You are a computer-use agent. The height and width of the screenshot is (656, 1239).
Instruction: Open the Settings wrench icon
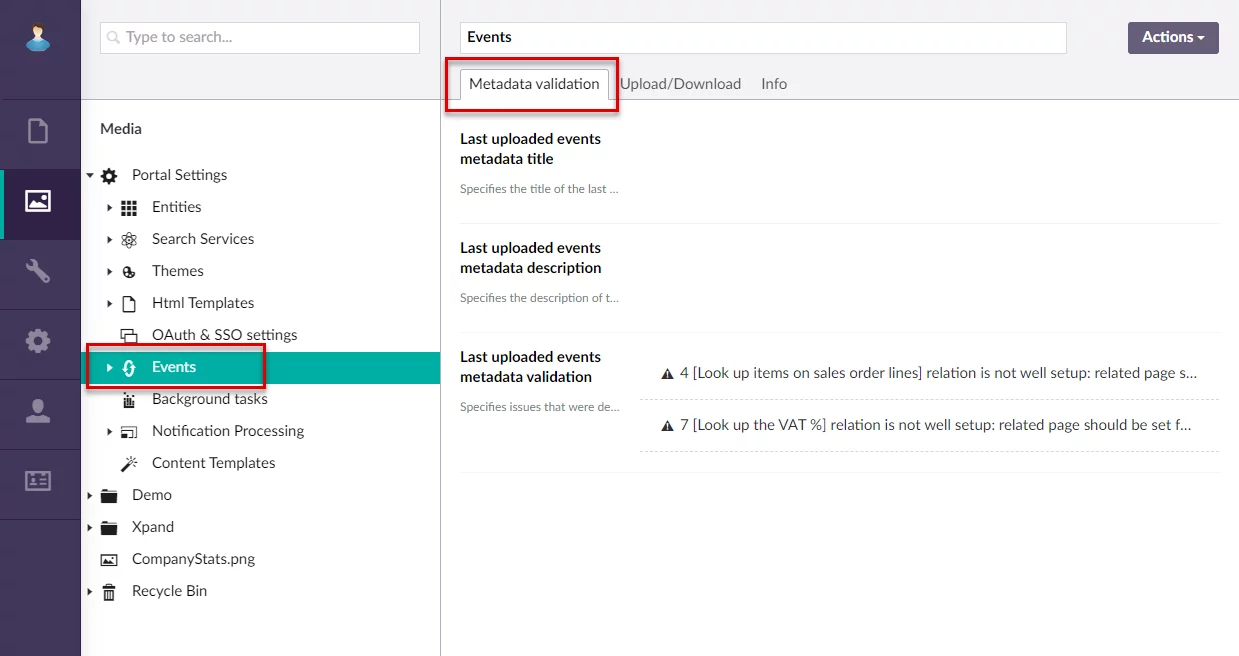point(38,271)
